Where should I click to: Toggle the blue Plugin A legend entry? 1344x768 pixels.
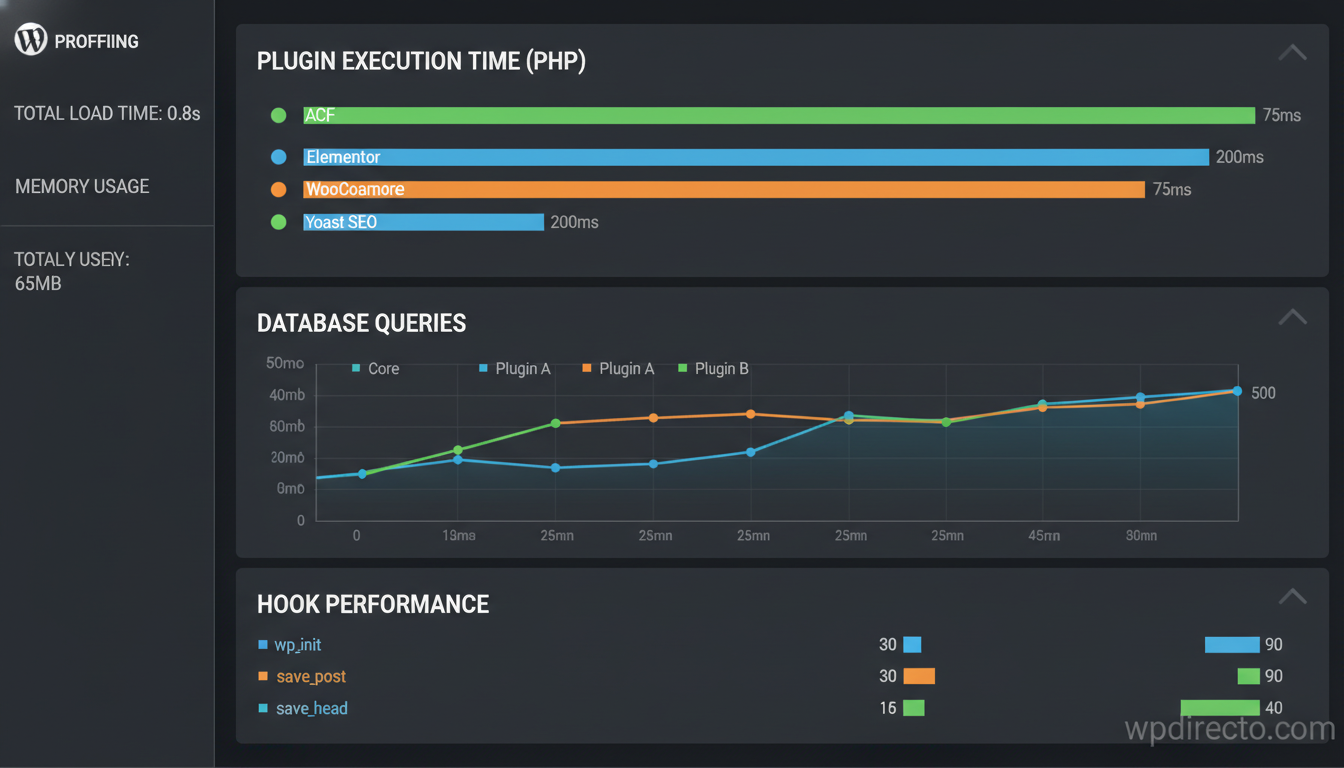coord(515,369)
